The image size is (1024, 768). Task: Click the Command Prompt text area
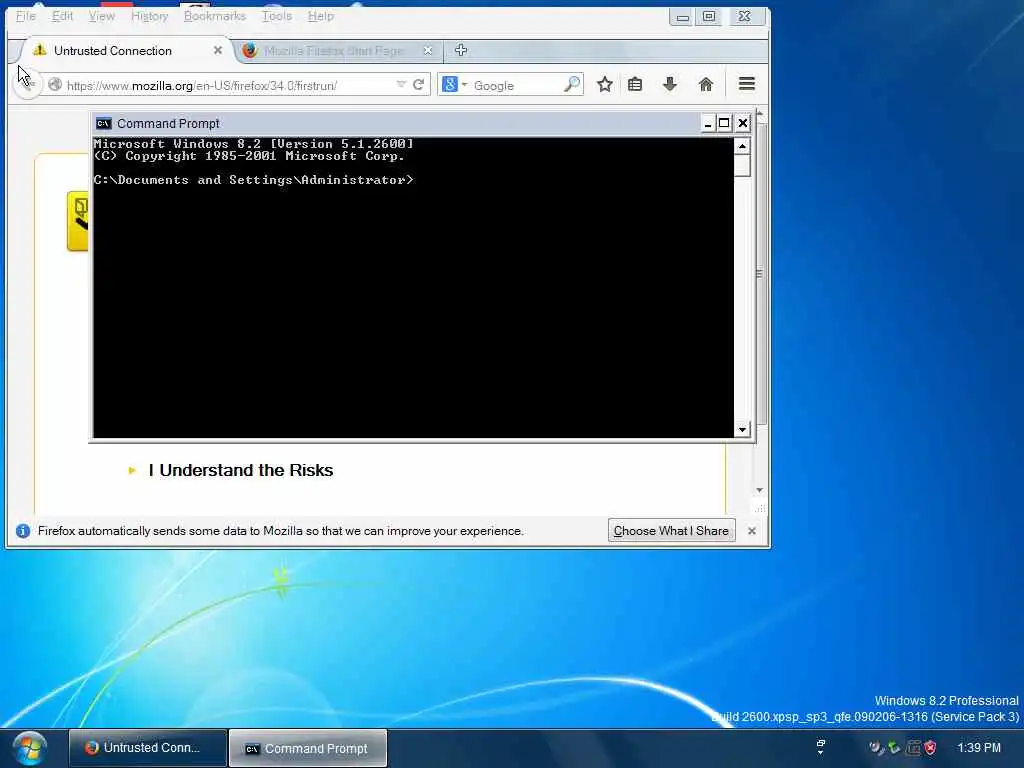(x=413, y=287)
